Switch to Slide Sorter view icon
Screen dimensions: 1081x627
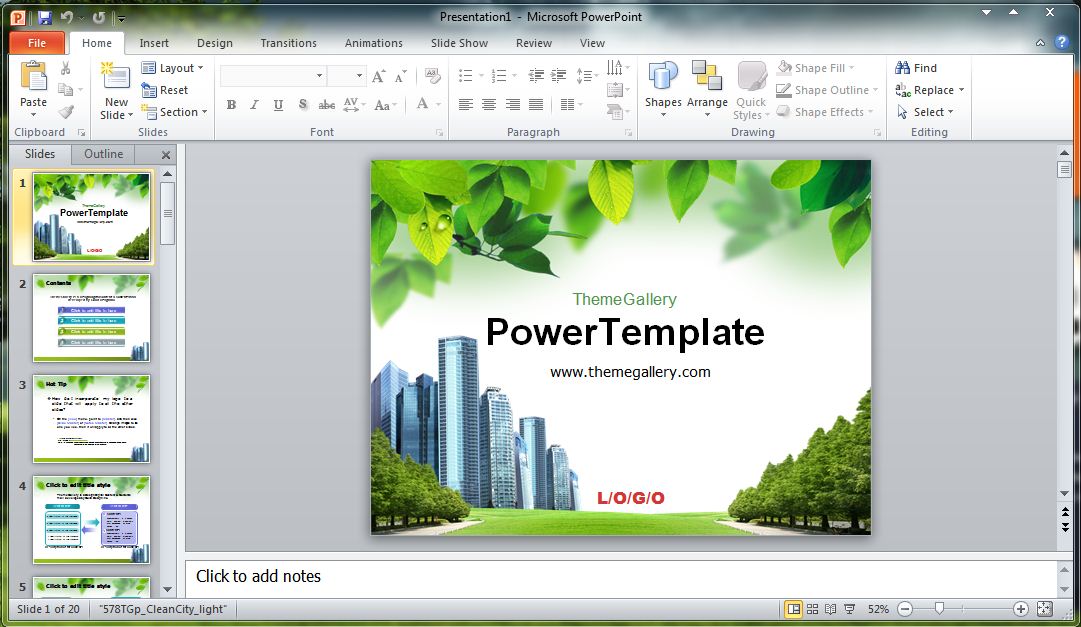811,608
